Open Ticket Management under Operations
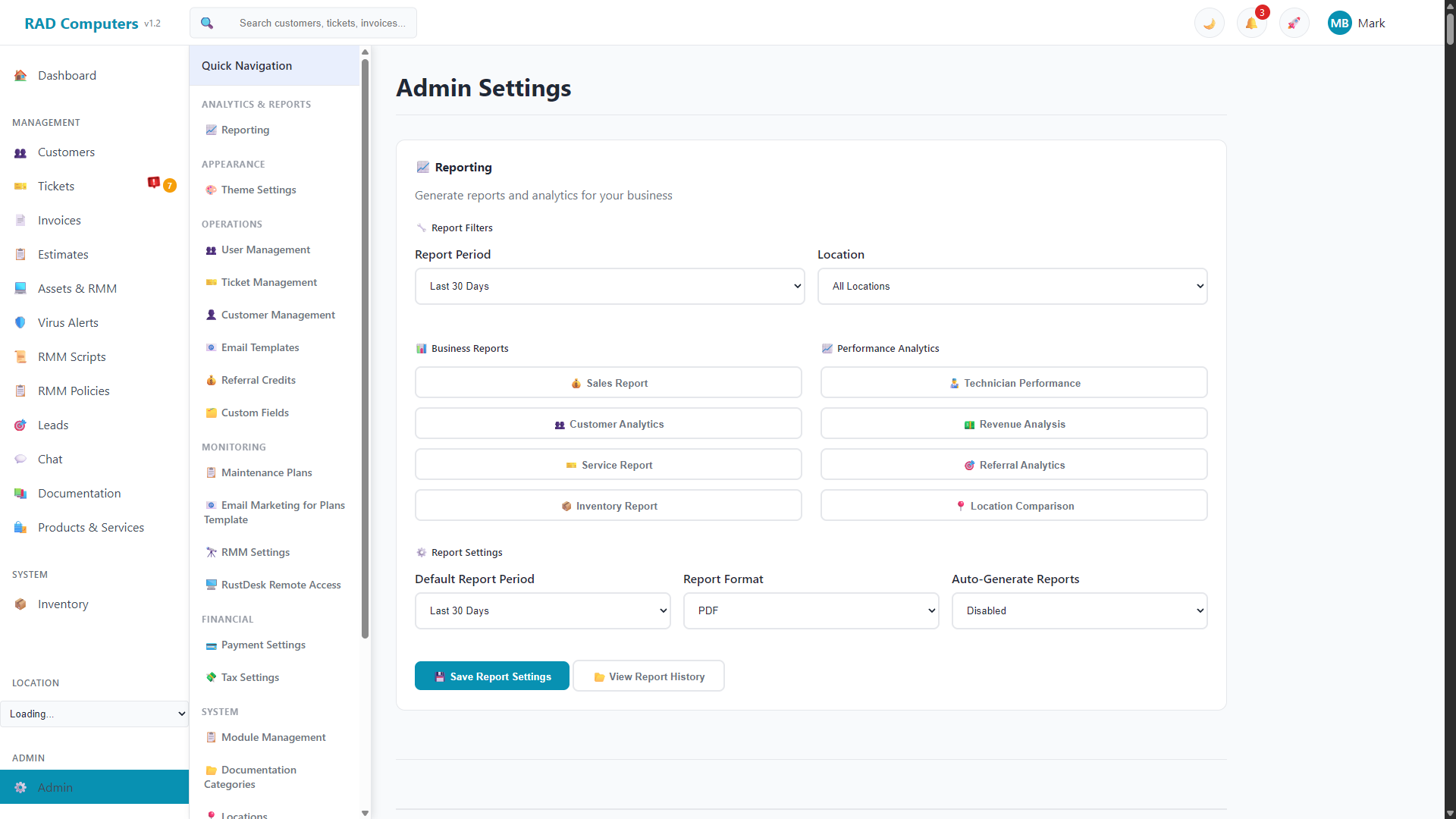This screenshot has height=819, width=1456. click(x=269, y=282)
